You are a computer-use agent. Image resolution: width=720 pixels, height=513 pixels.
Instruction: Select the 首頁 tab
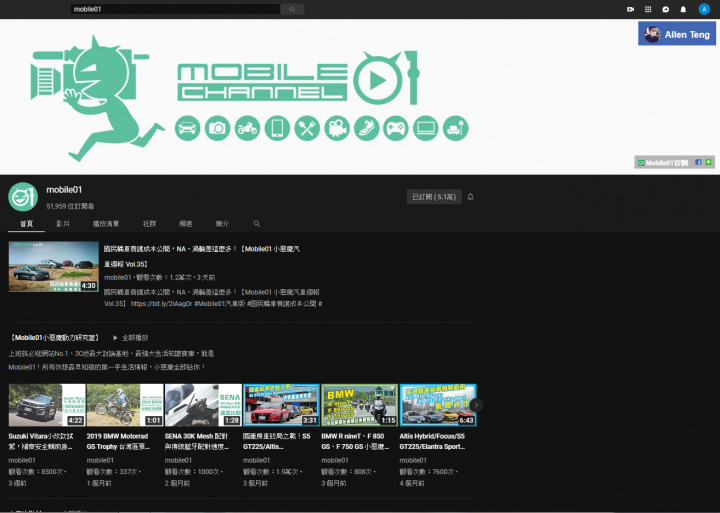27,224
